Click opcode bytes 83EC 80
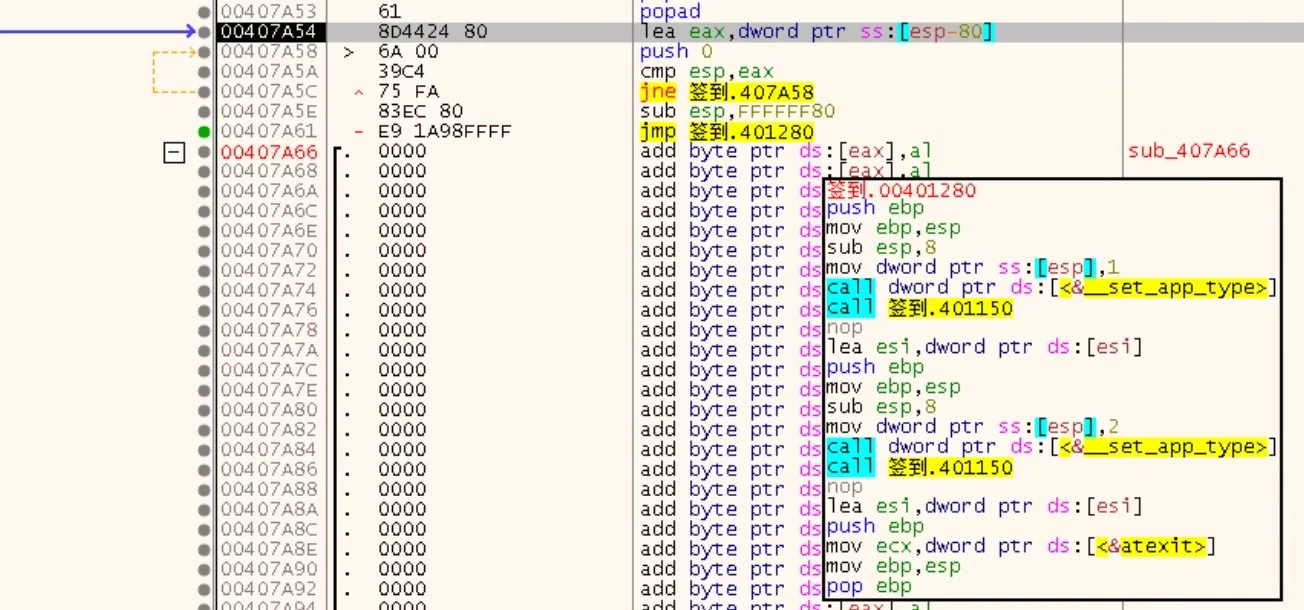The image size is (1304, 610). point(421,111)
